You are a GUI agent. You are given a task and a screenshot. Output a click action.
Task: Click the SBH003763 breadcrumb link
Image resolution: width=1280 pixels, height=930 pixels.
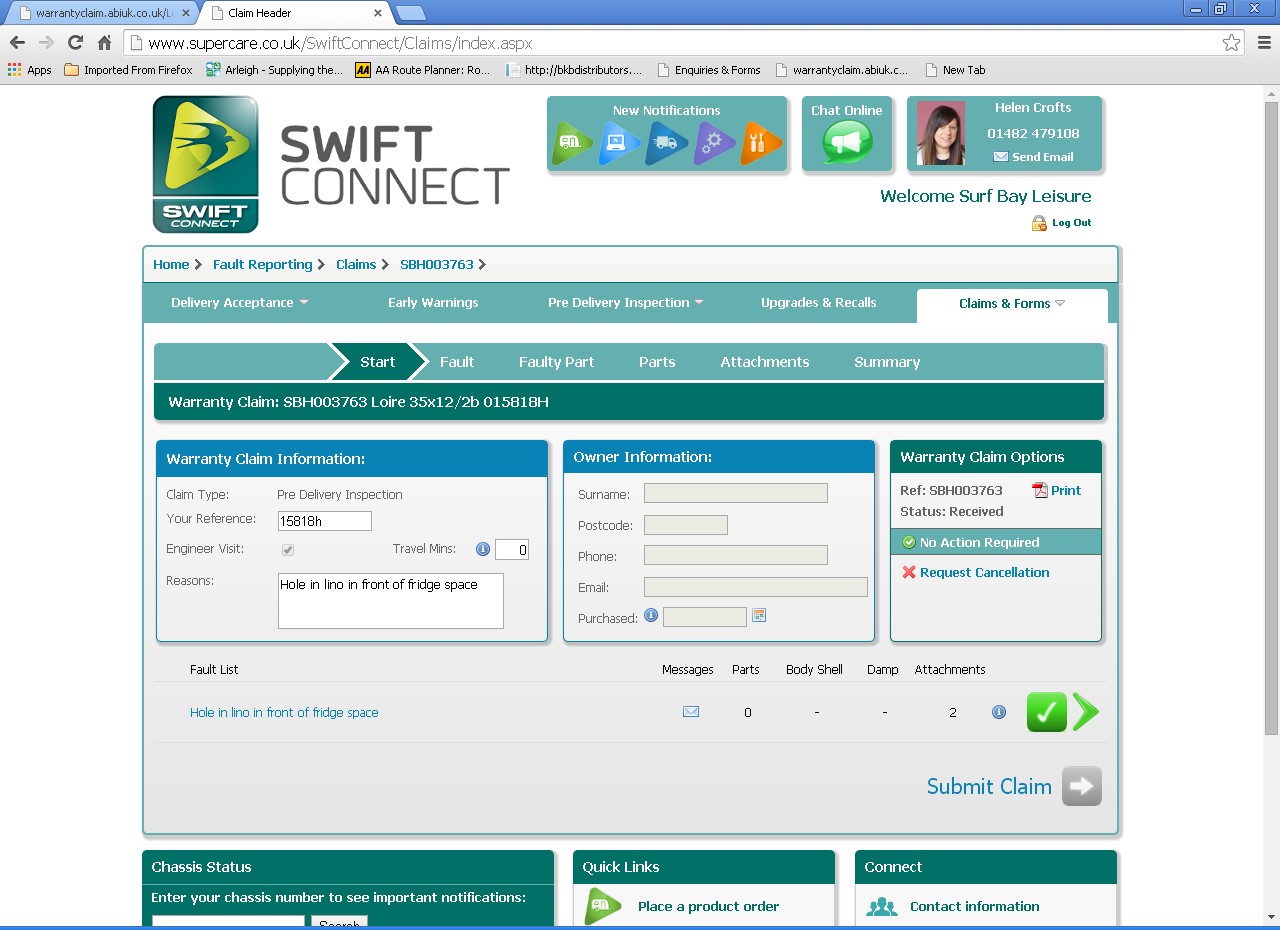point(436,265)
